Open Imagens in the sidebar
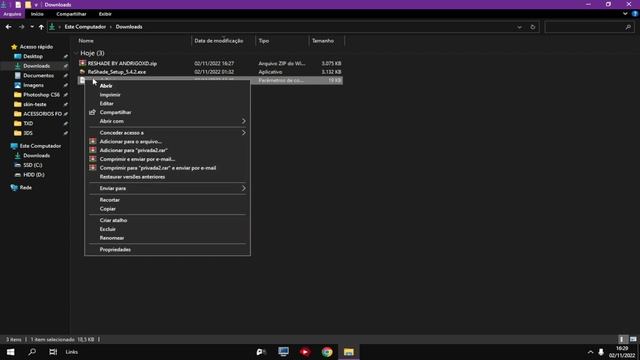 point(33,85)
